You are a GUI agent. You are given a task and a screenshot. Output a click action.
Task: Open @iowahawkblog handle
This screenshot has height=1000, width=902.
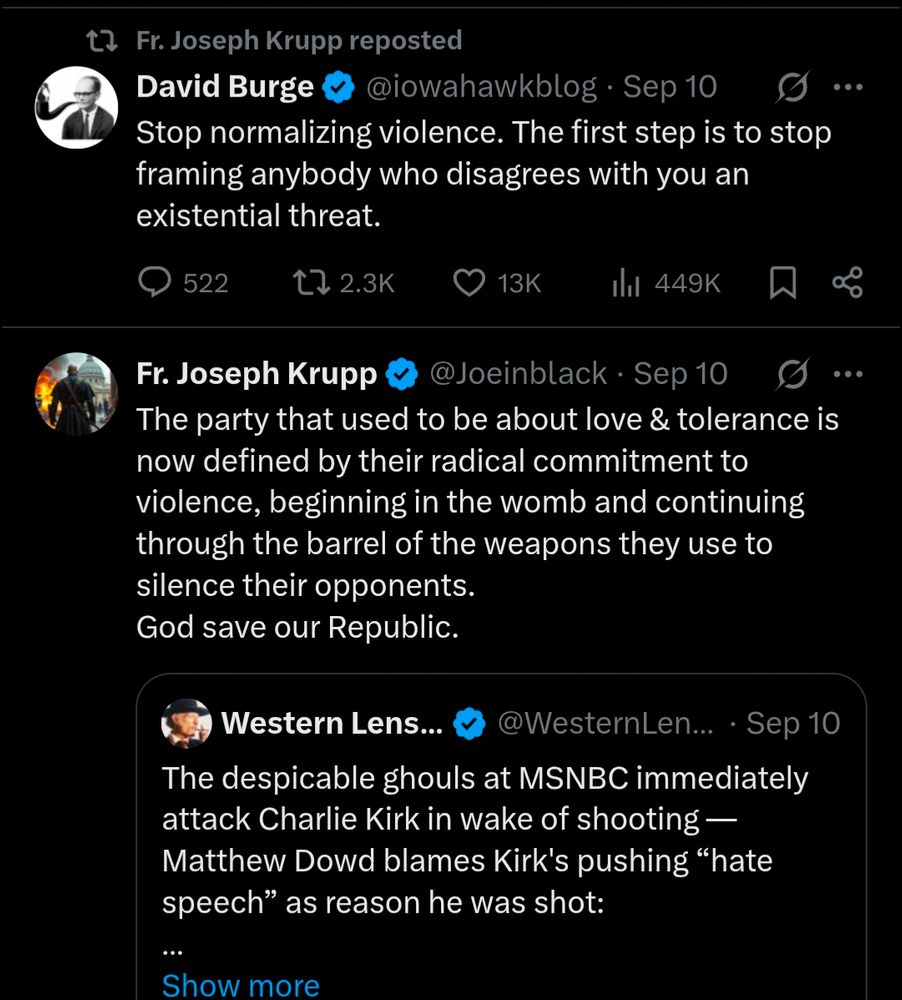482,87
